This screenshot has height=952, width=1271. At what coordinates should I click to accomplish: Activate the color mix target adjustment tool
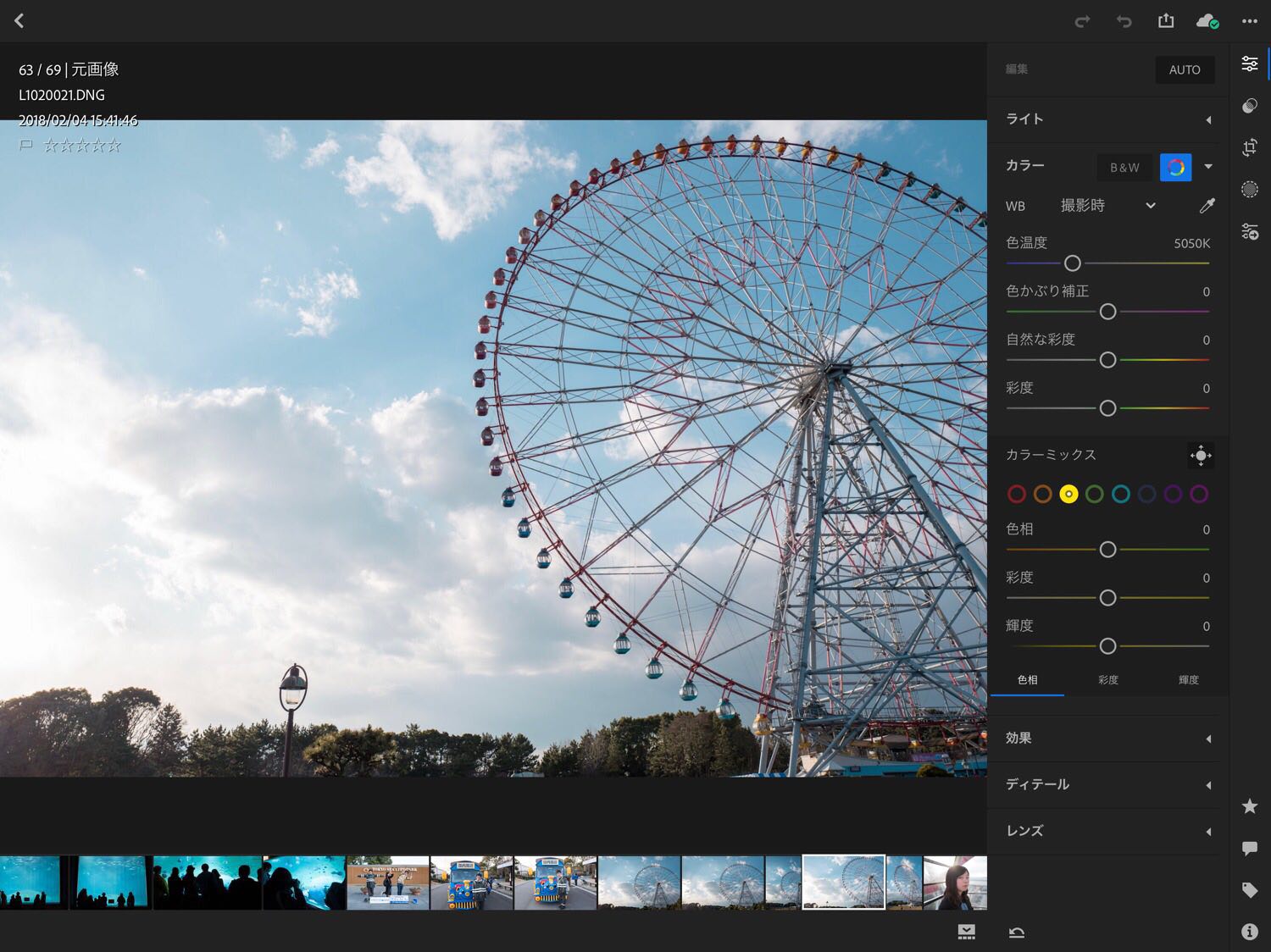1201,456
